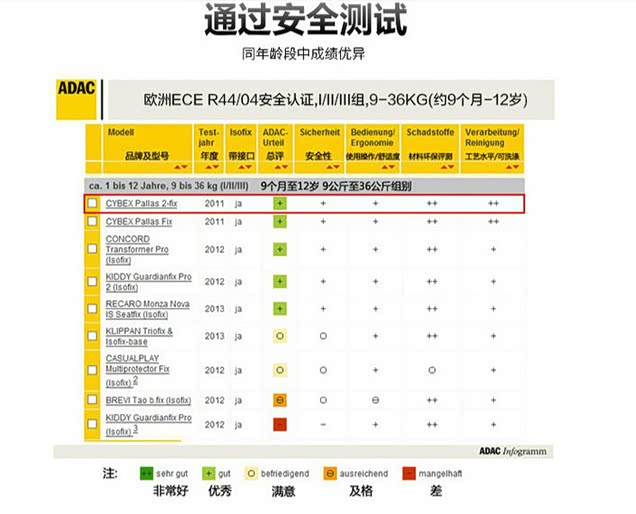Click green rating icon for CYBEX Pallas 2-fix

pyautogui.click(x=280, y=203)
